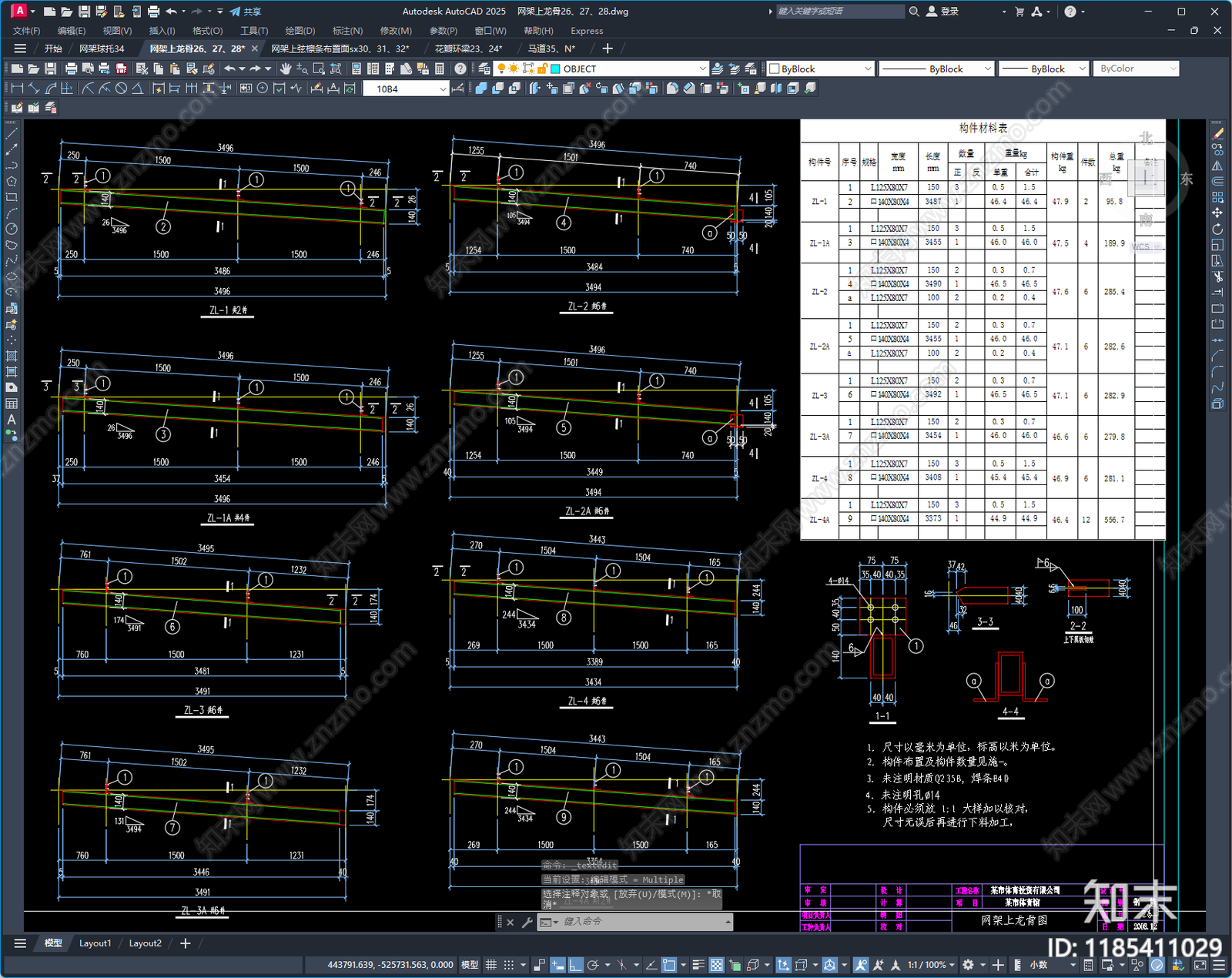Select the Circle draw tool

coord(12,229)
